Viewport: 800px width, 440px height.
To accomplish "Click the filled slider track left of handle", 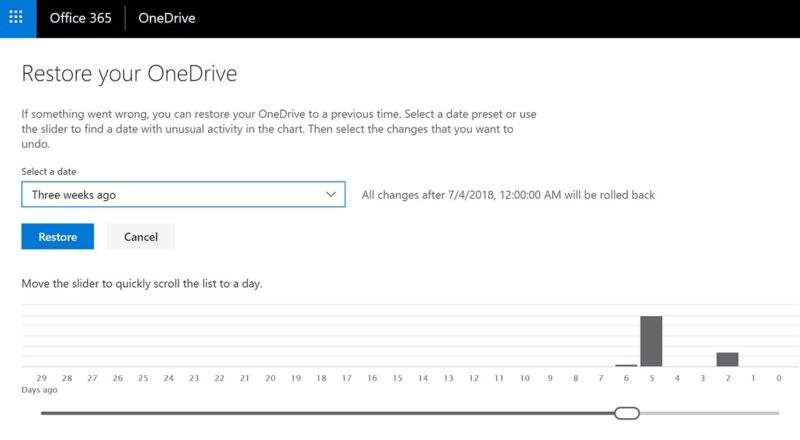I will point(328,413).
